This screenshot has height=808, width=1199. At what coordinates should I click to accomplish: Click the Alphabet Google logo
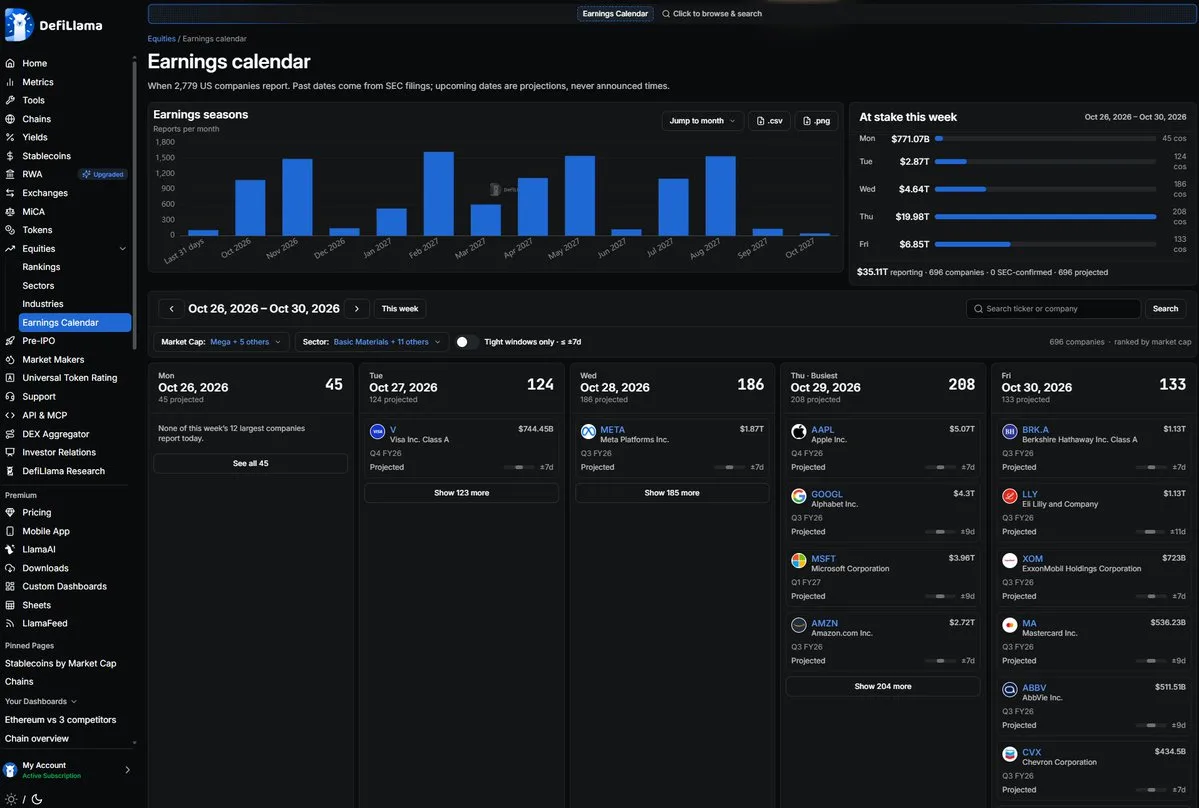(798, 496)
